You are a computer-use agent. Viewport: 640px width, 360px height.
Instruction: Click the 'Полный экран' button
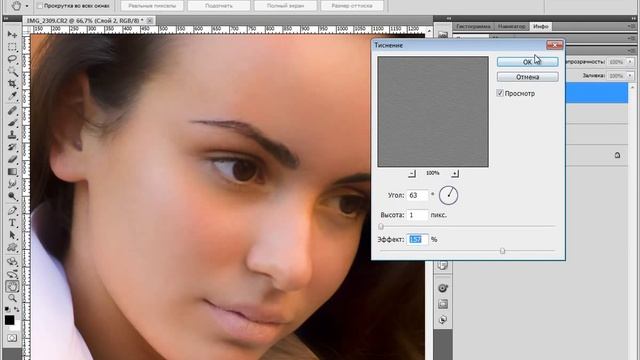pyautogui.click(x=285, y=6)
